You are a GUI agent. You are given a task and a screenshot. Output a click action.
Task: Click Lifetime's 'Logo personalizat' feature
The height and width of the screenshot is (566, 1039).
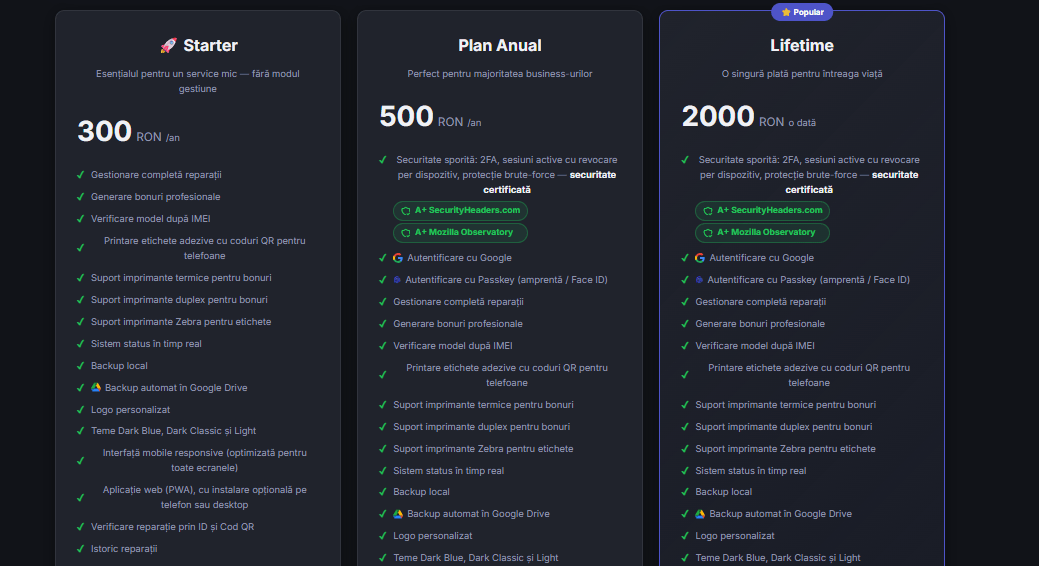tap(735, 536)
